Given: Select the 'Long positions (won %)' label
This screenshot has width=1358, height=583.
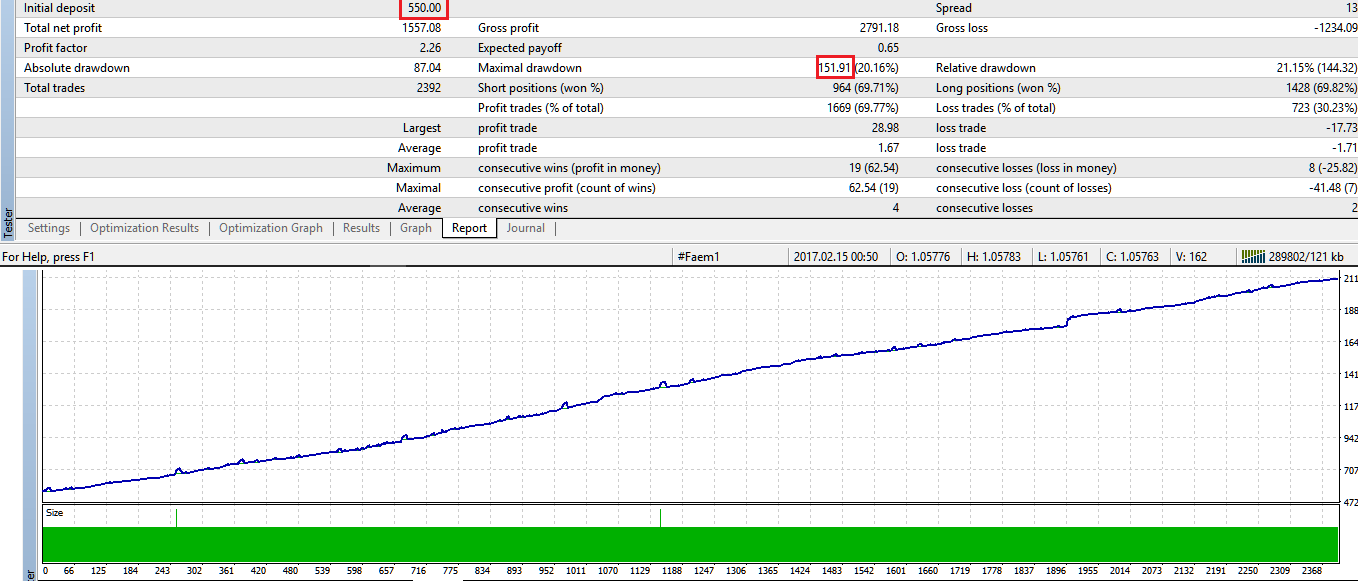Looking at the screenshot, I should click(x=997, y=88).
